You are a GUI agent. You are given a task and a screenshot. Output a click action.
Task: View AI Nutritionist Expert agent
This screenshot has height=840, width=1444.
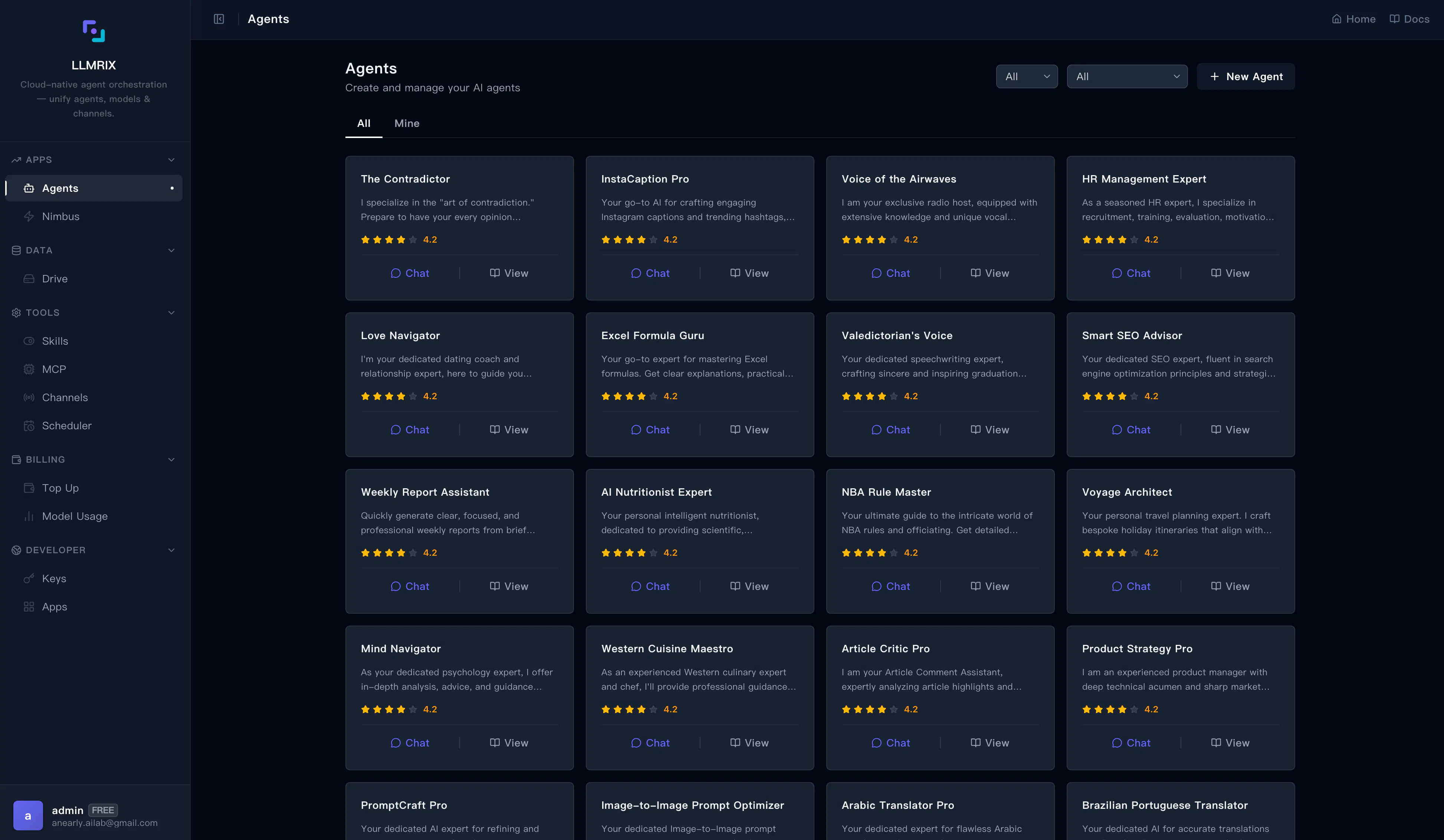tap(749, 586)
